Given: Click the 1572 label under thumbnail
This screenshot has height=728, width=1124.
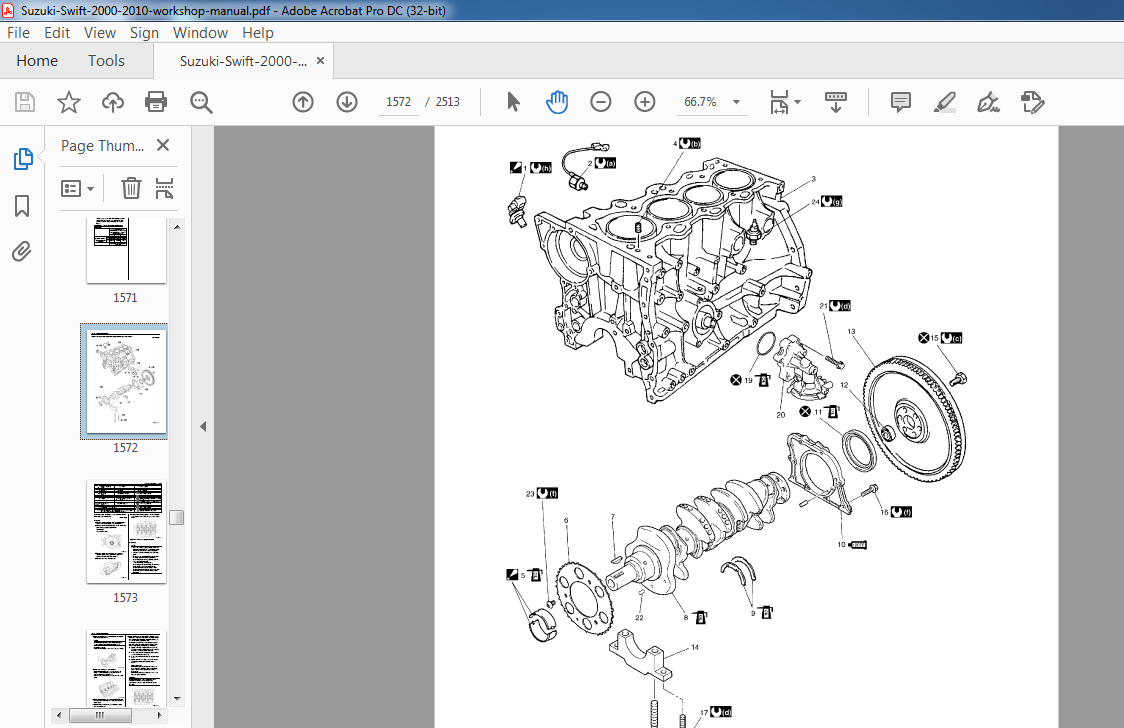Looking at the screenshot, I should tap(125, 448).
